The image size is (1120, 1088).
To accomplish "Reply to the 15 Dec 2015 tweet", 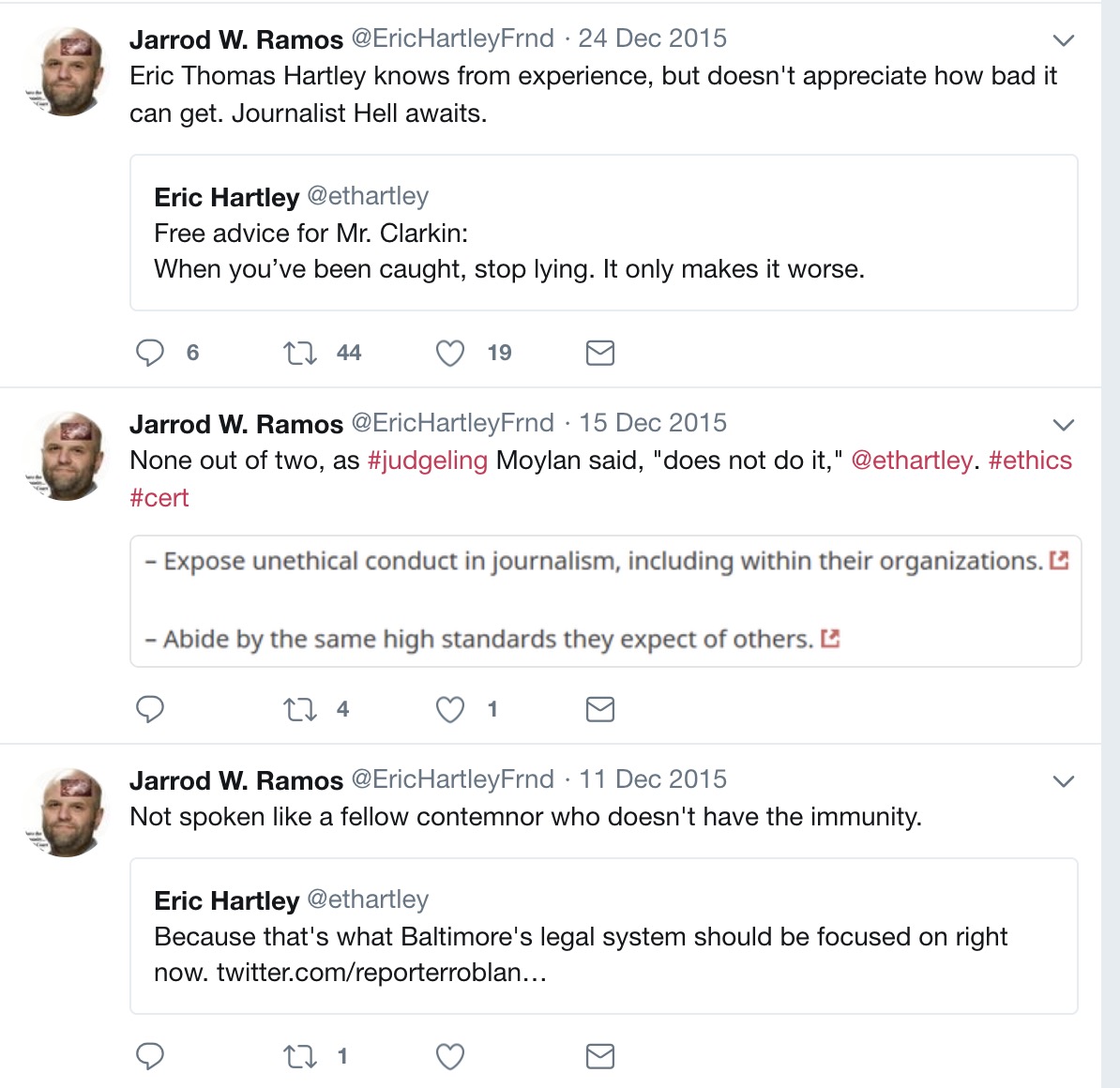I will [x=150, y=709].
